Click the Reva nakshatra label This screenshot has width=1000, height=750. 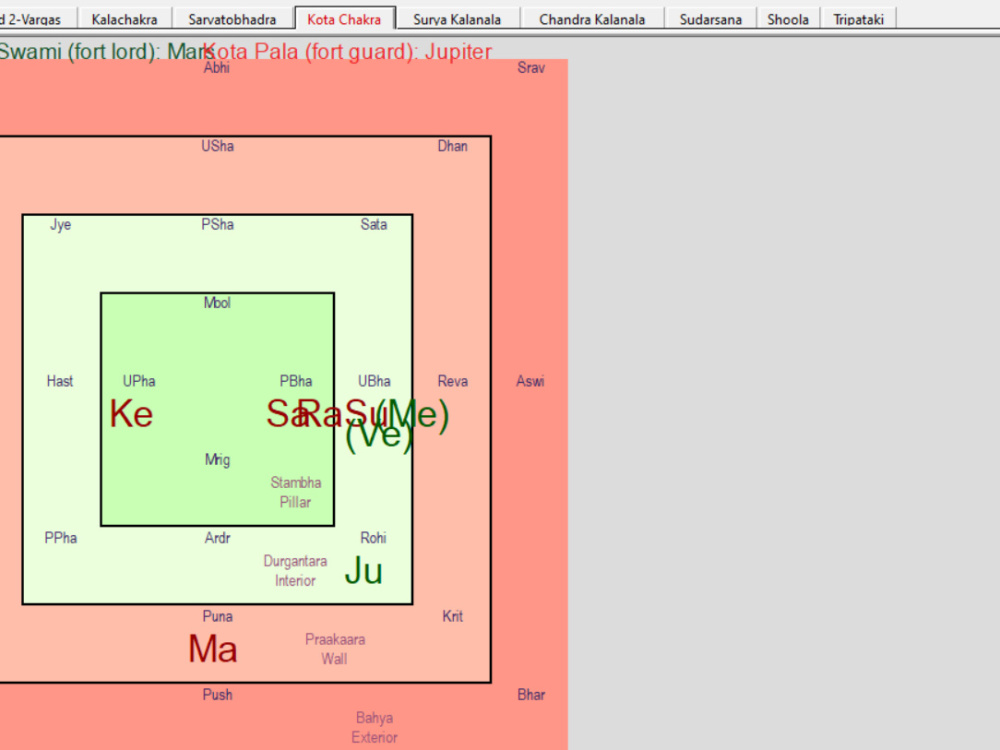tap(453, 381)
